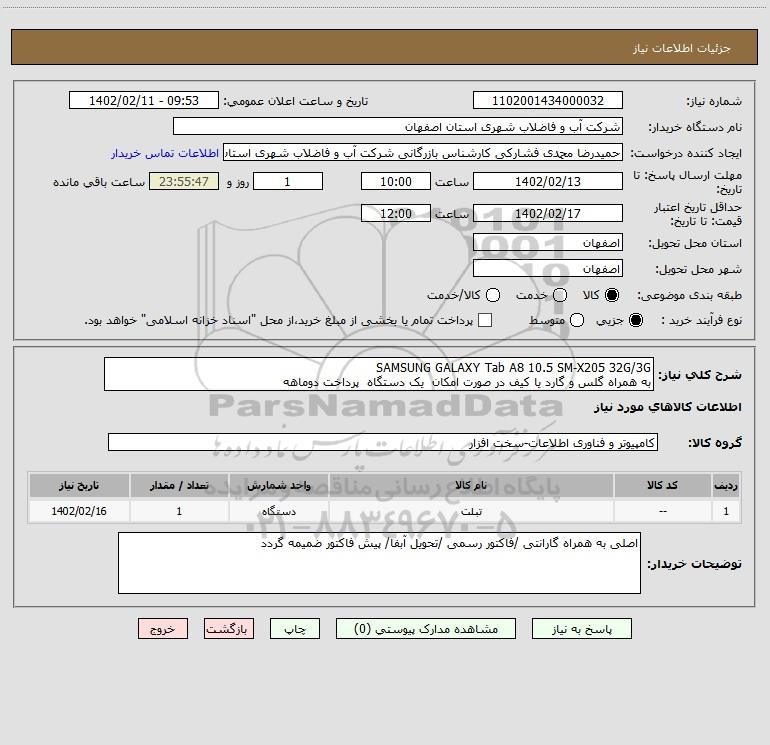Click the validity hour field 12:00

(396, 214)
